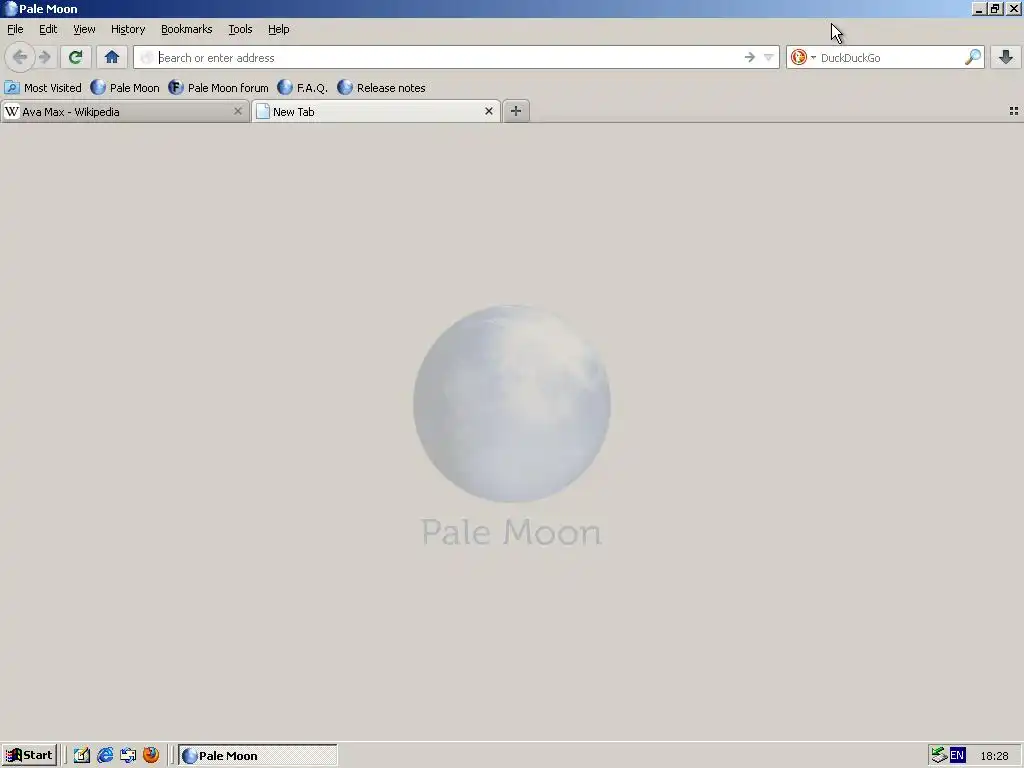This screenshot has height=768, width=1024.
Task: Click the 18:28 system clock
Action: (994, 756)
